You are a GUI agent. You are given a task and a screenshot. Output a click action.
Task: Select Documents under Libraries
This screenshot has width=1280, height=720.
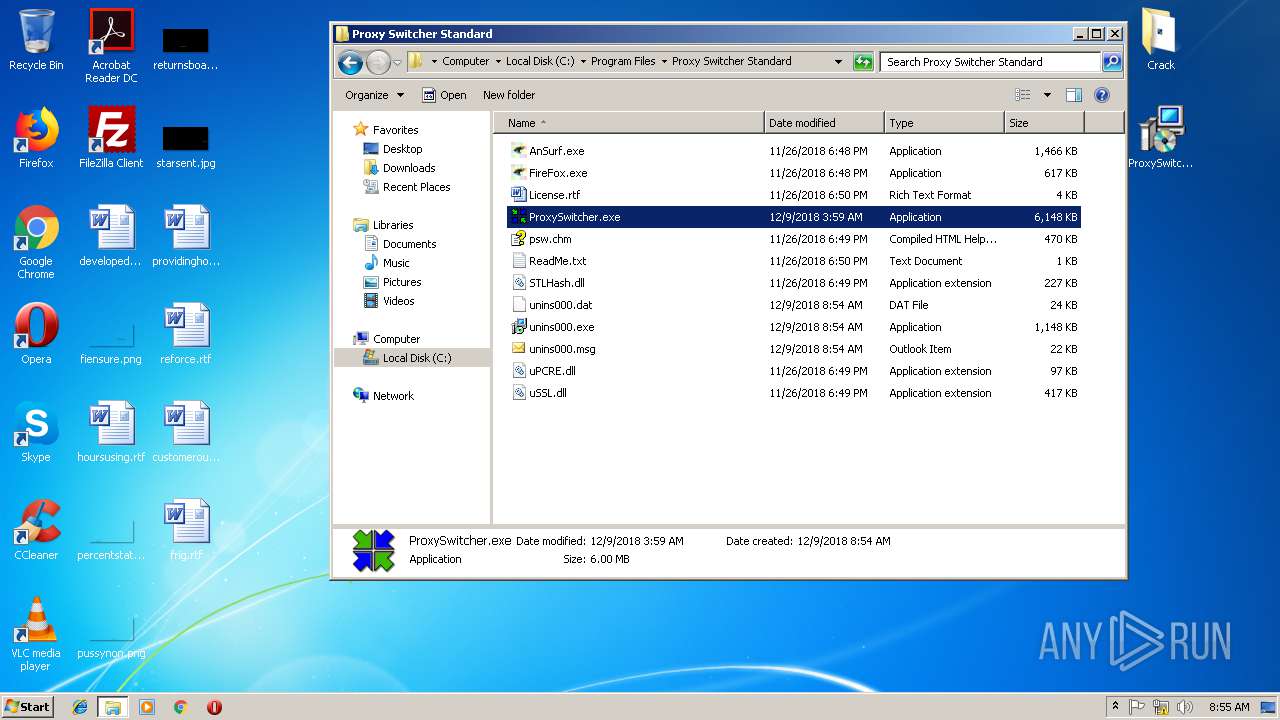tap(409, 244)
